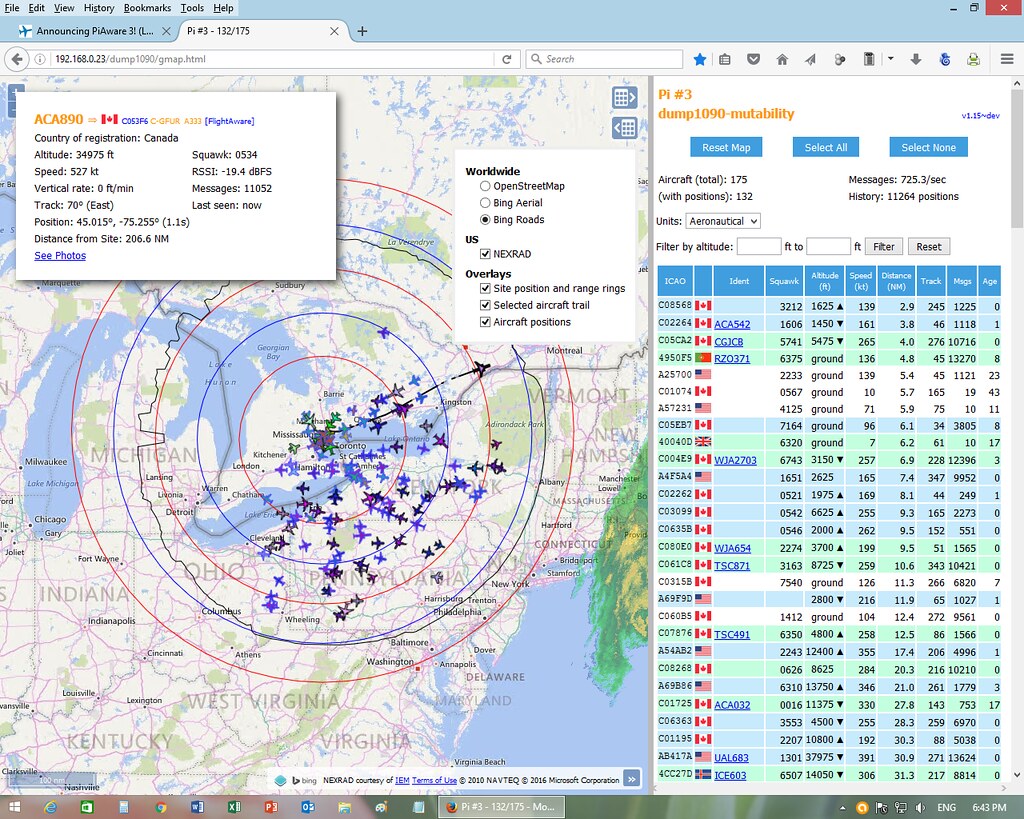
Task: Open the History menu
Action: [99, 8]
